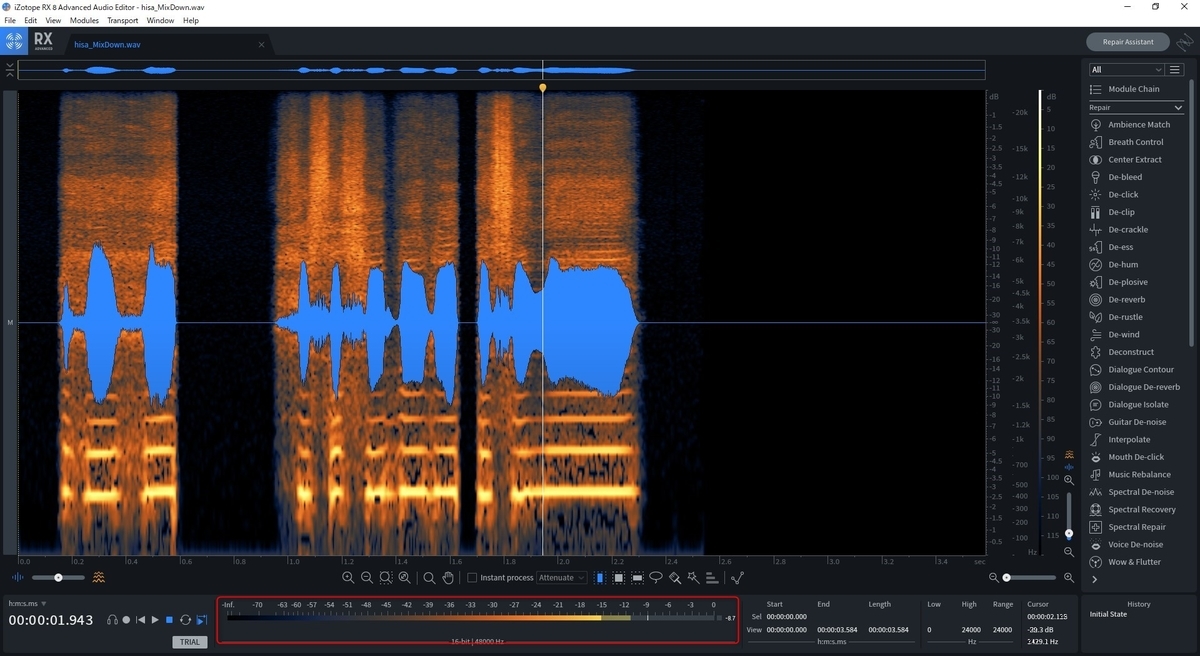The height and width of the screenshot is (656, 1200).
Task: Collapse the overview waveform panel toggle
Action: 9,70
